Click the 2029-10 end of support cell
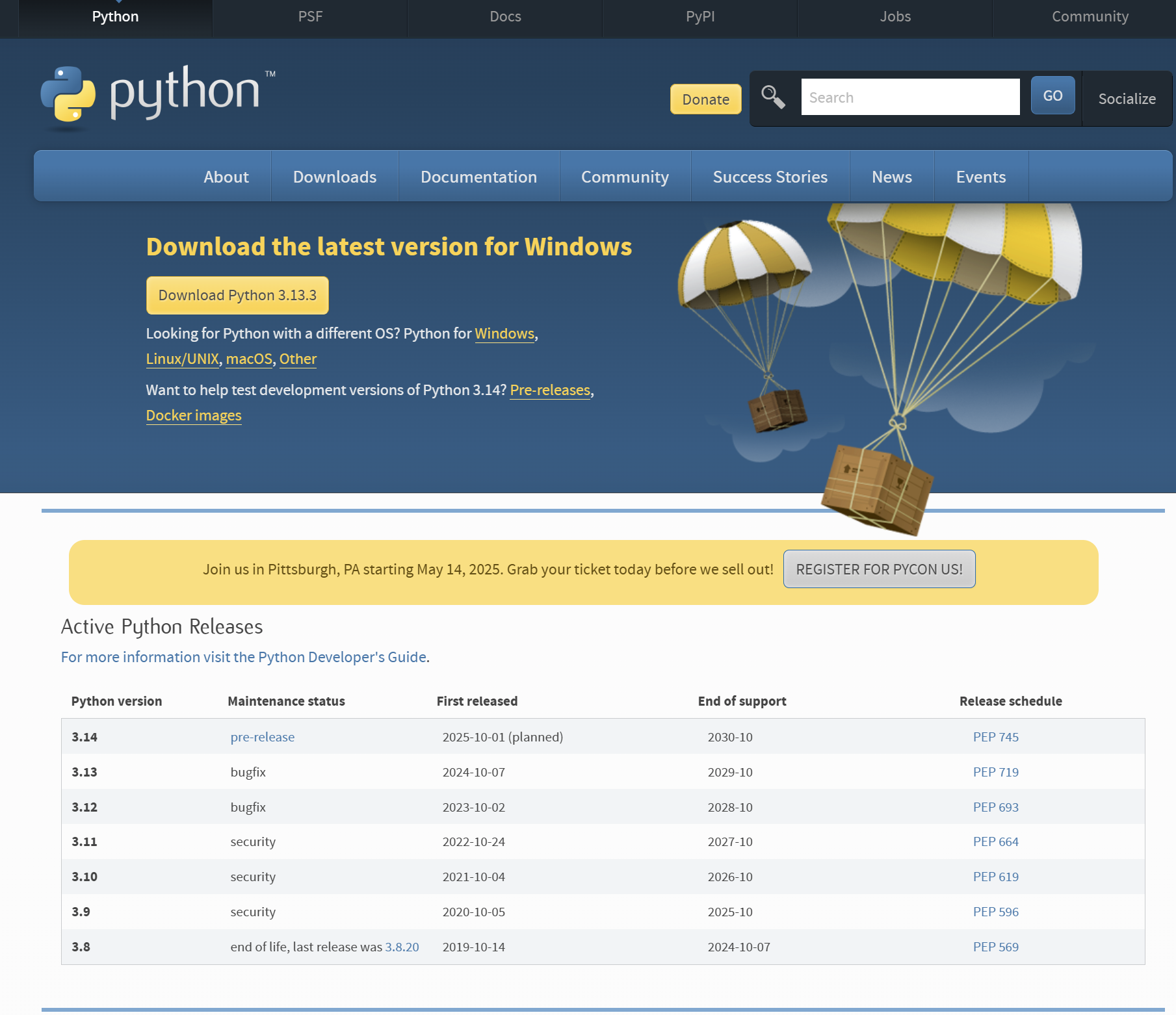The image size is (1176, 1015). [x=730, y=772]
